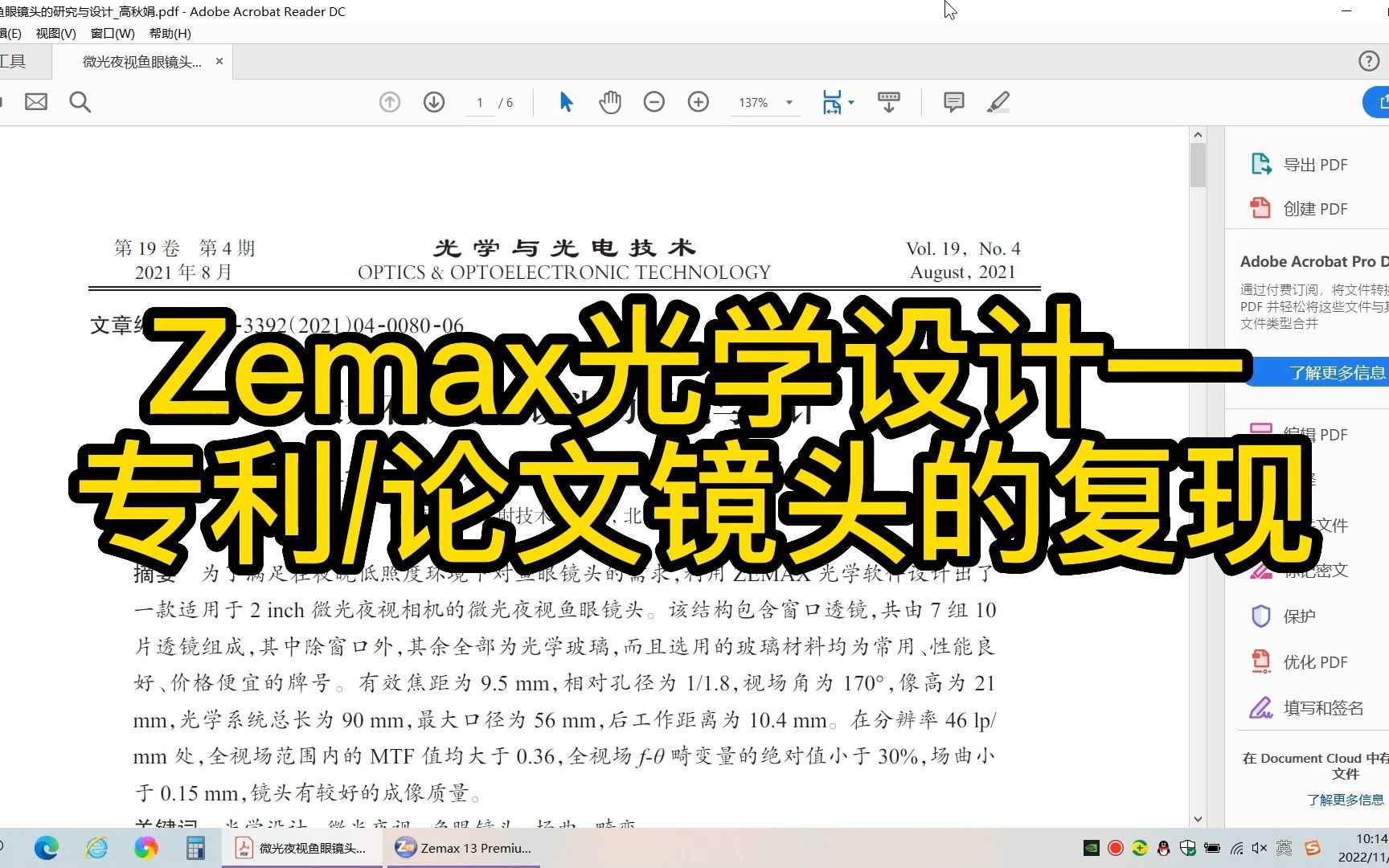Open the 导出 PDF tool

pos(1300,164)
